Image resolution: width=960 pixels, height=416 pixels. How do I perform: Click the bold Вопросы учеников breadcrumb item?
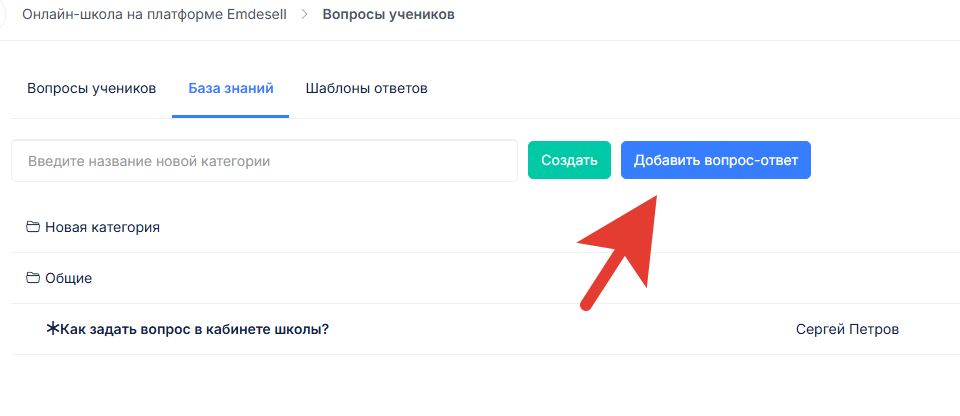pyautogui.click(x=388, y=16)
